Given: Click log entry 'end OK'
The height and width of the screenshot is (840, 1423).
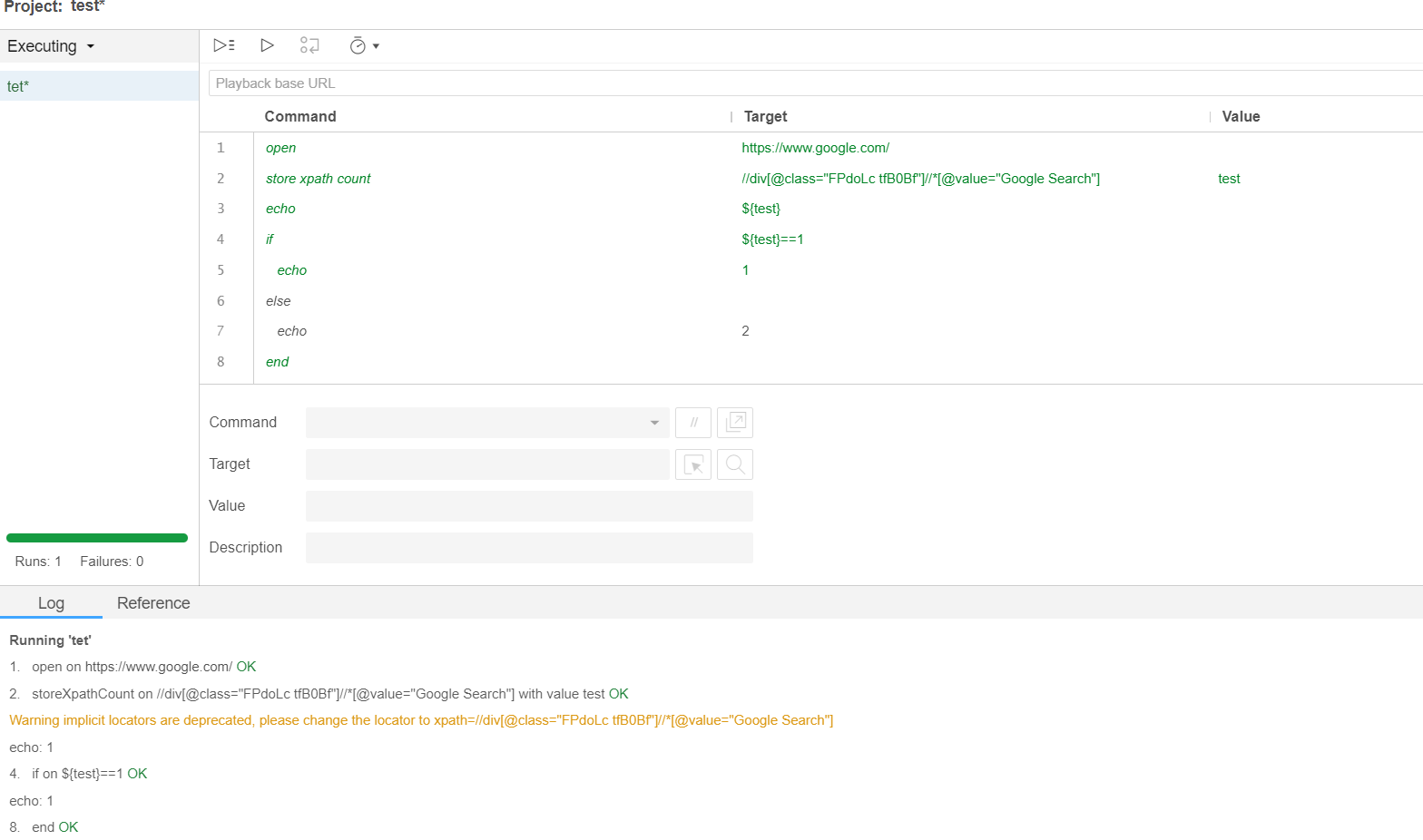Looking at the screenshot, I should pyautogui.click(x=44, y=827).
